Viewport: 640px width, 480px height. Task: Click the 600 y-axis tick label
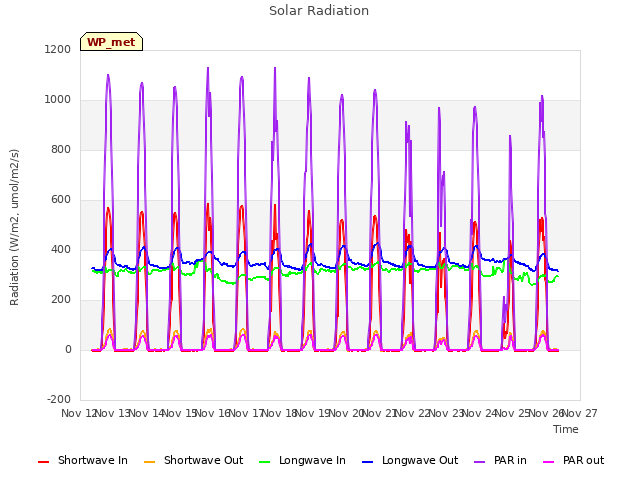point(61,200)
